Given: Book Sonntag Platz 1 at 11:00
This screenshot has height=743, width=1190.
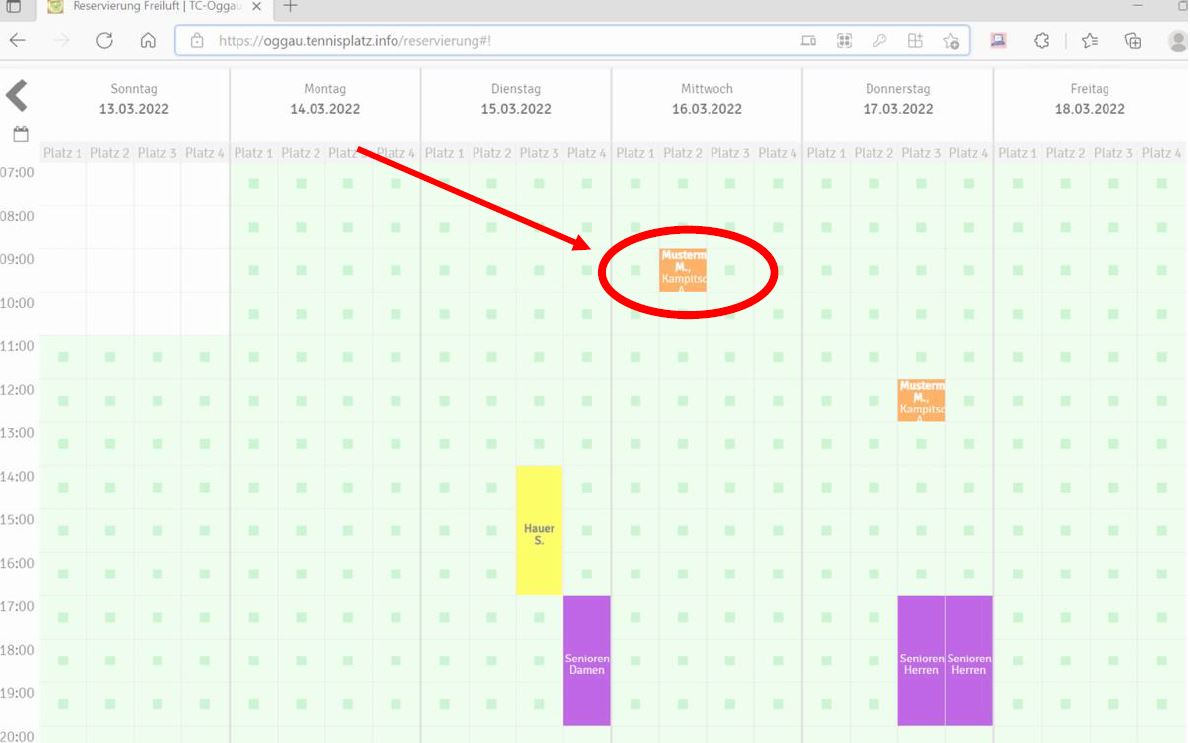Looking at the screenshot, I should point(63,357).
